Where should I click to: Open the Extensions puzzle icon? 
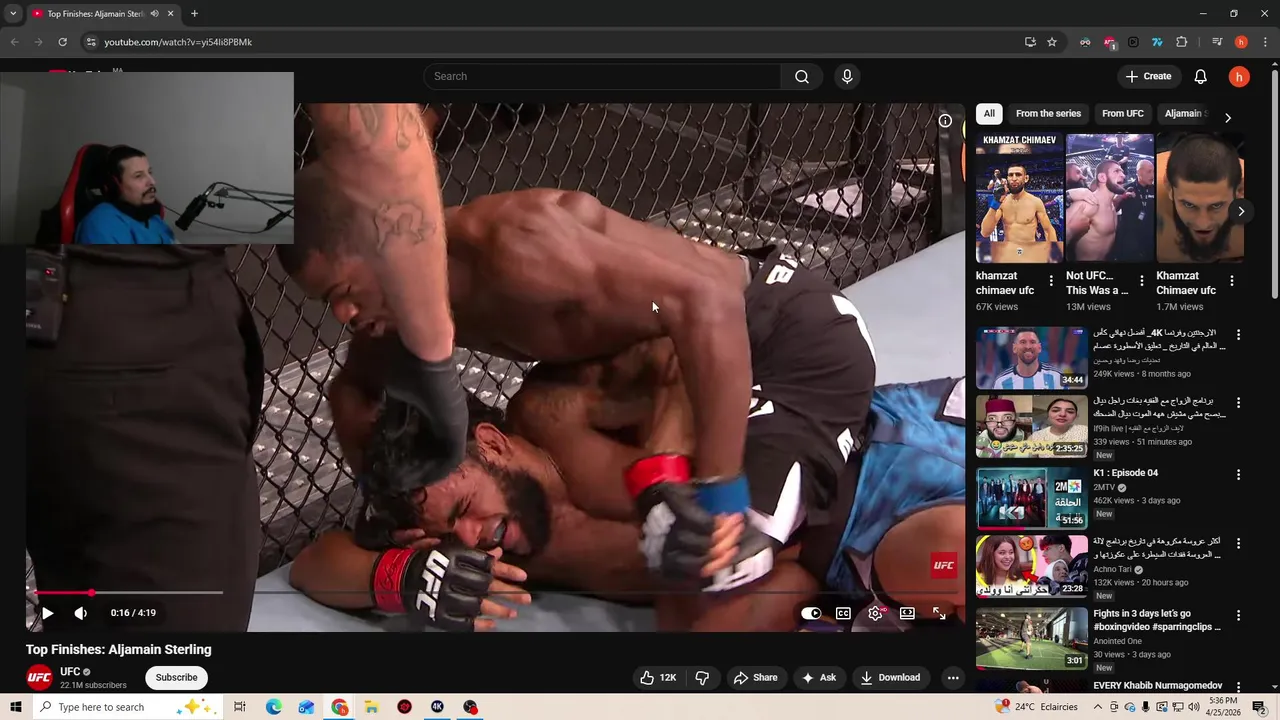click(x=1182, y=42)
